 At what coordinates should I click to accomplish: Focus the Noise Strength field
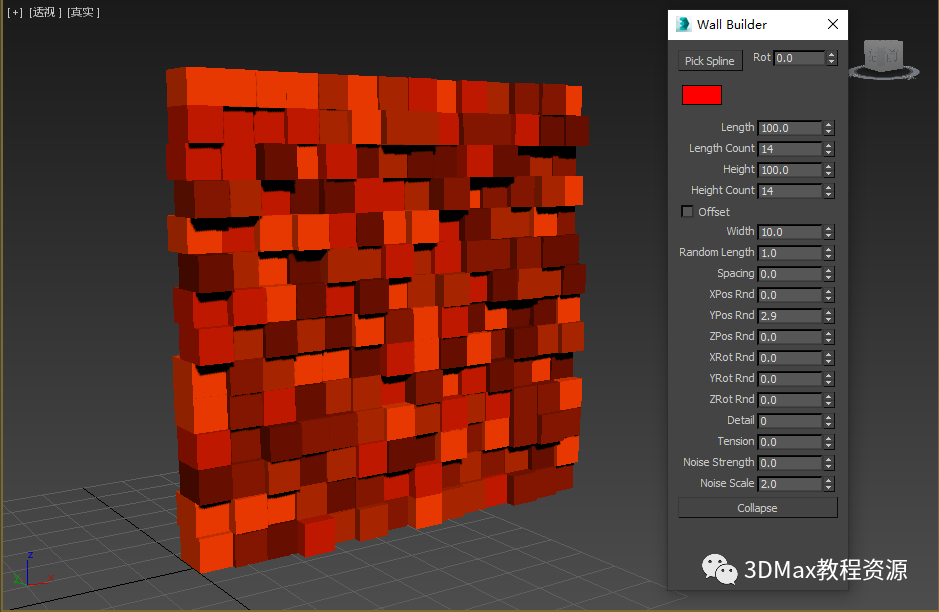pyautogui.click(x=790, y=463)
